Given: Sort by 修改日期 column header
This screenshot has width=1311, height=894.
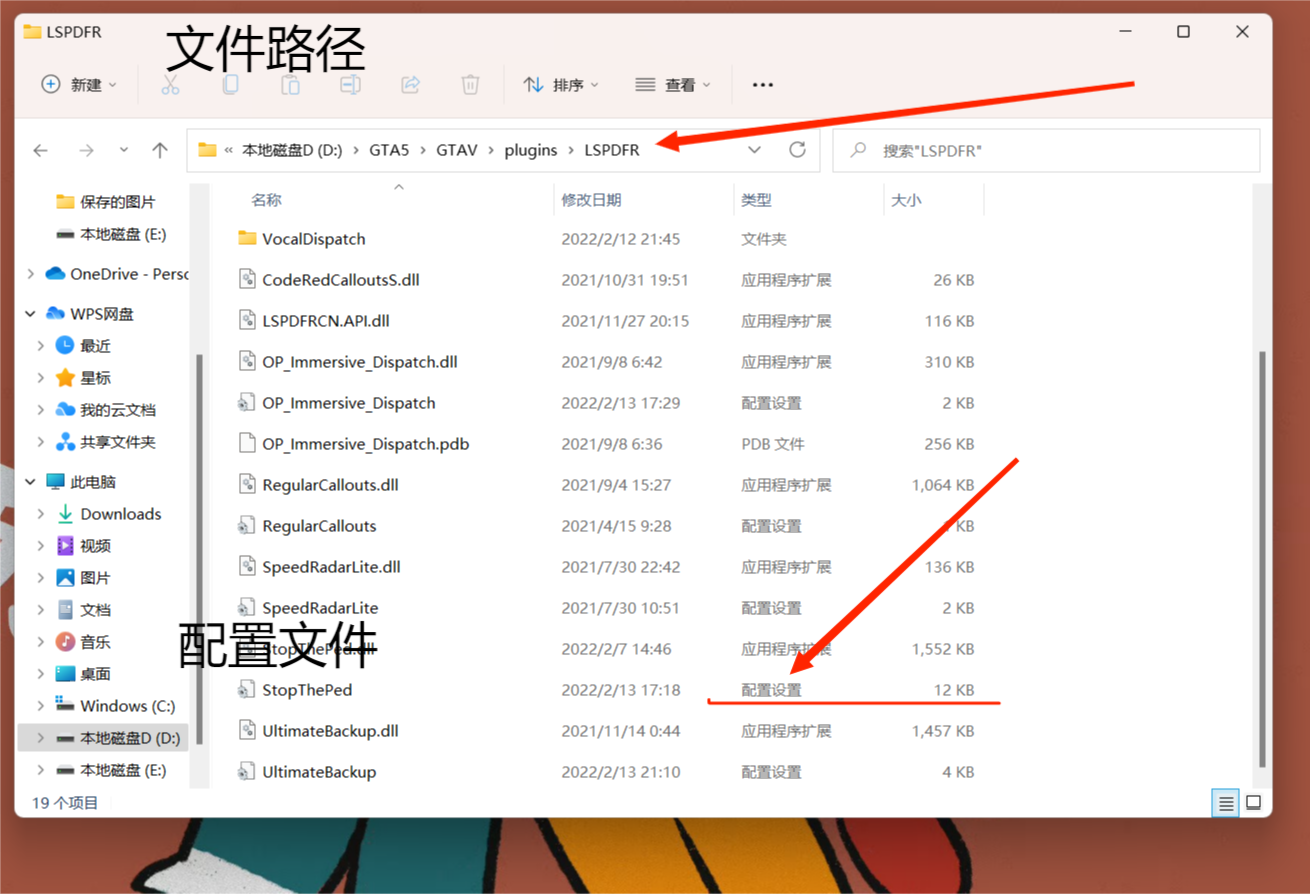Looking at the screenshot, I should click(591, 200).
